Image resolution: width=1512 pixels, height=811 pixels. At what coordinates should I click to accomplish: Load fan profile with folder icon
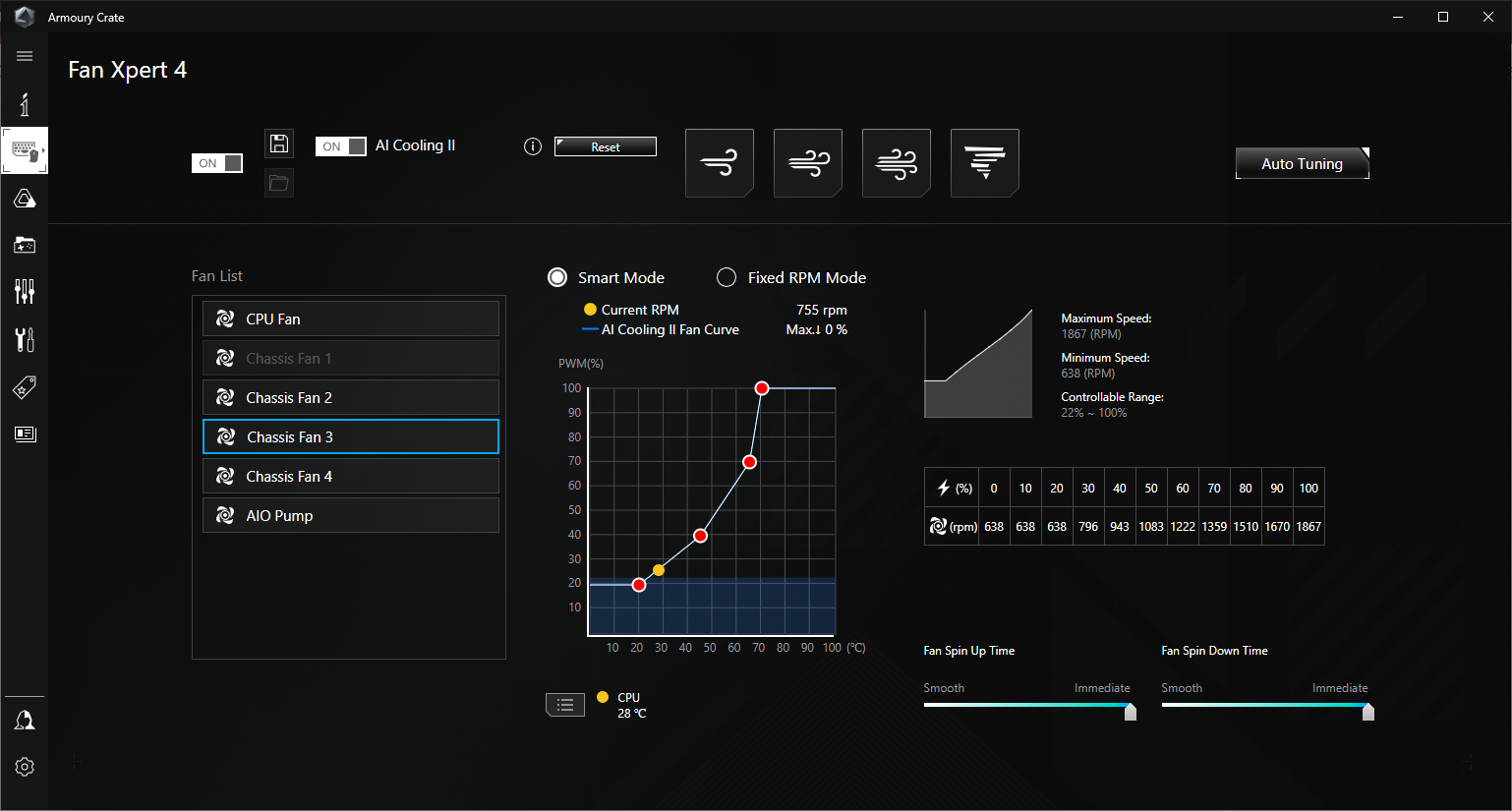pyautogui.click(x=279, y=183)
